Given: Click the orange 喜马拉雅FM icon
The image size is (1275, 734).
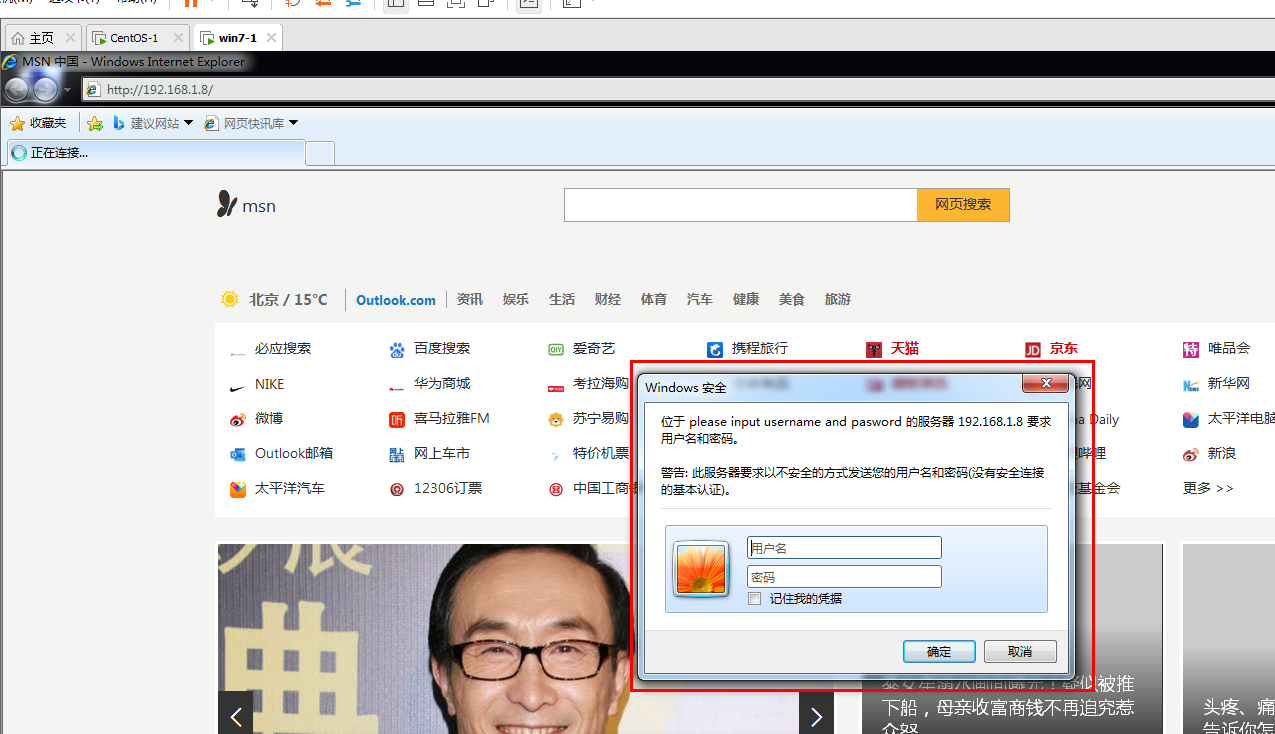Looking at the screenshot, I should [x=397, y=420].
